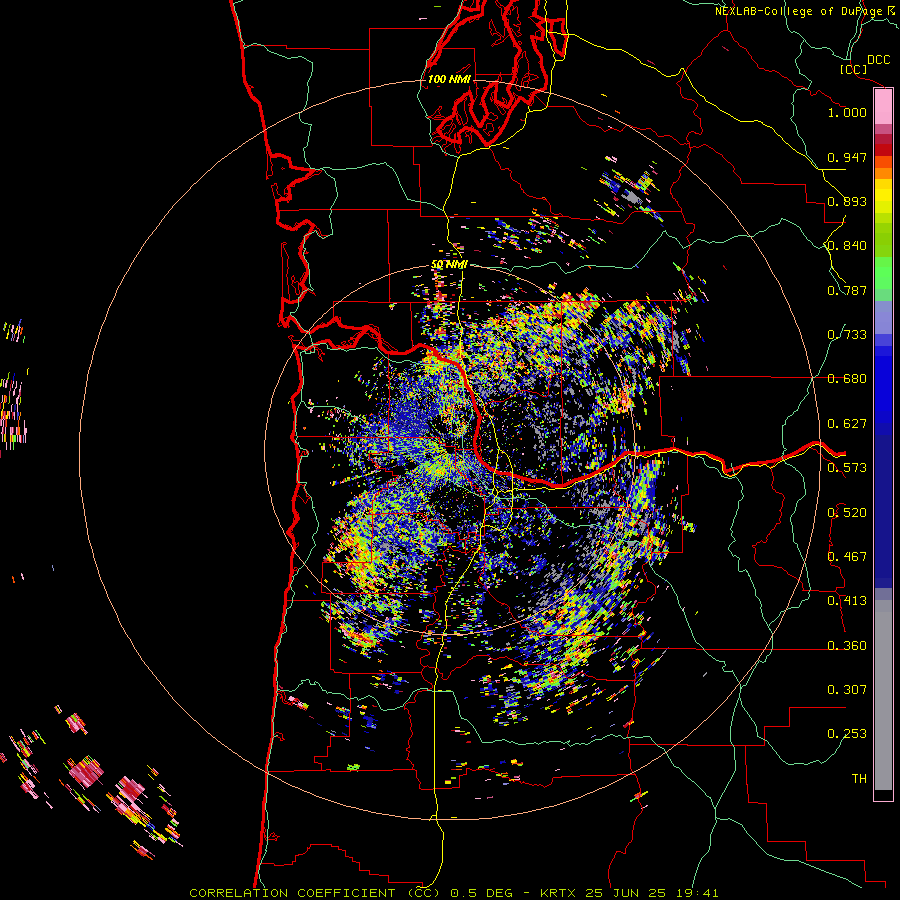Click the lavender segment of the color bar
The height and width of the screenshot is (900, 900).
coord(883,317)
